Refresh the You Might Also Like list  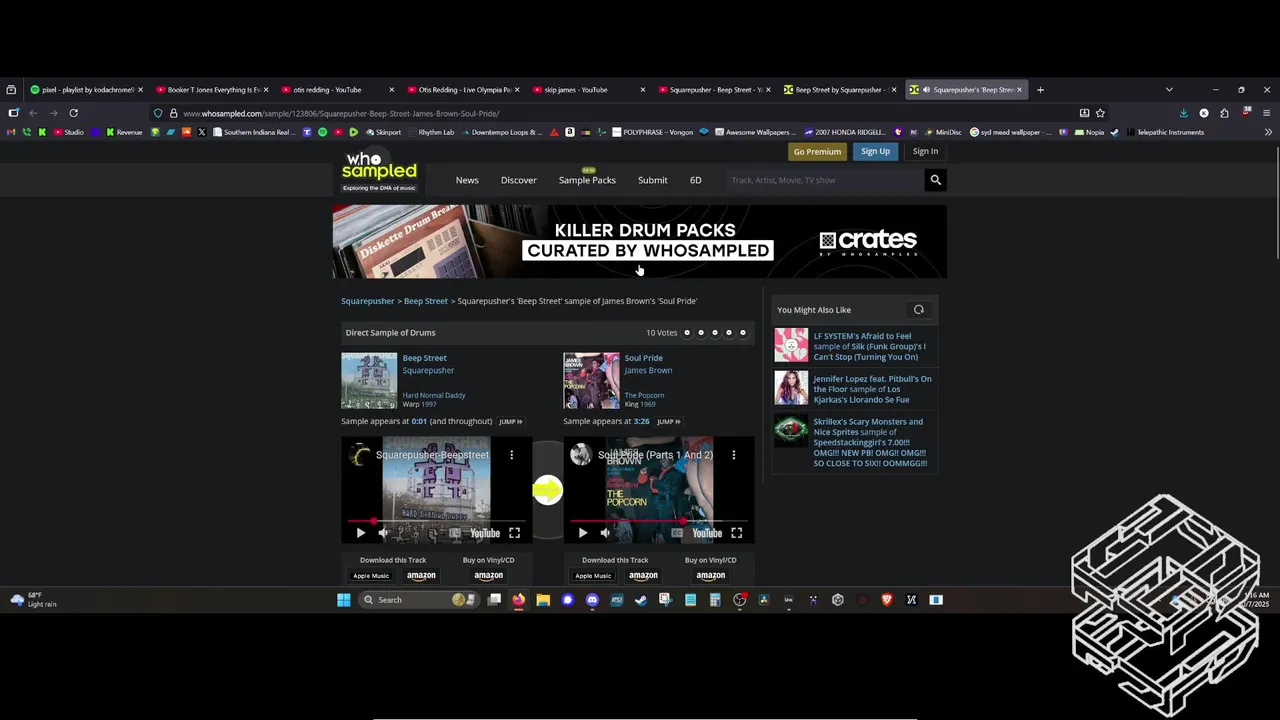[x=919, y=310]
